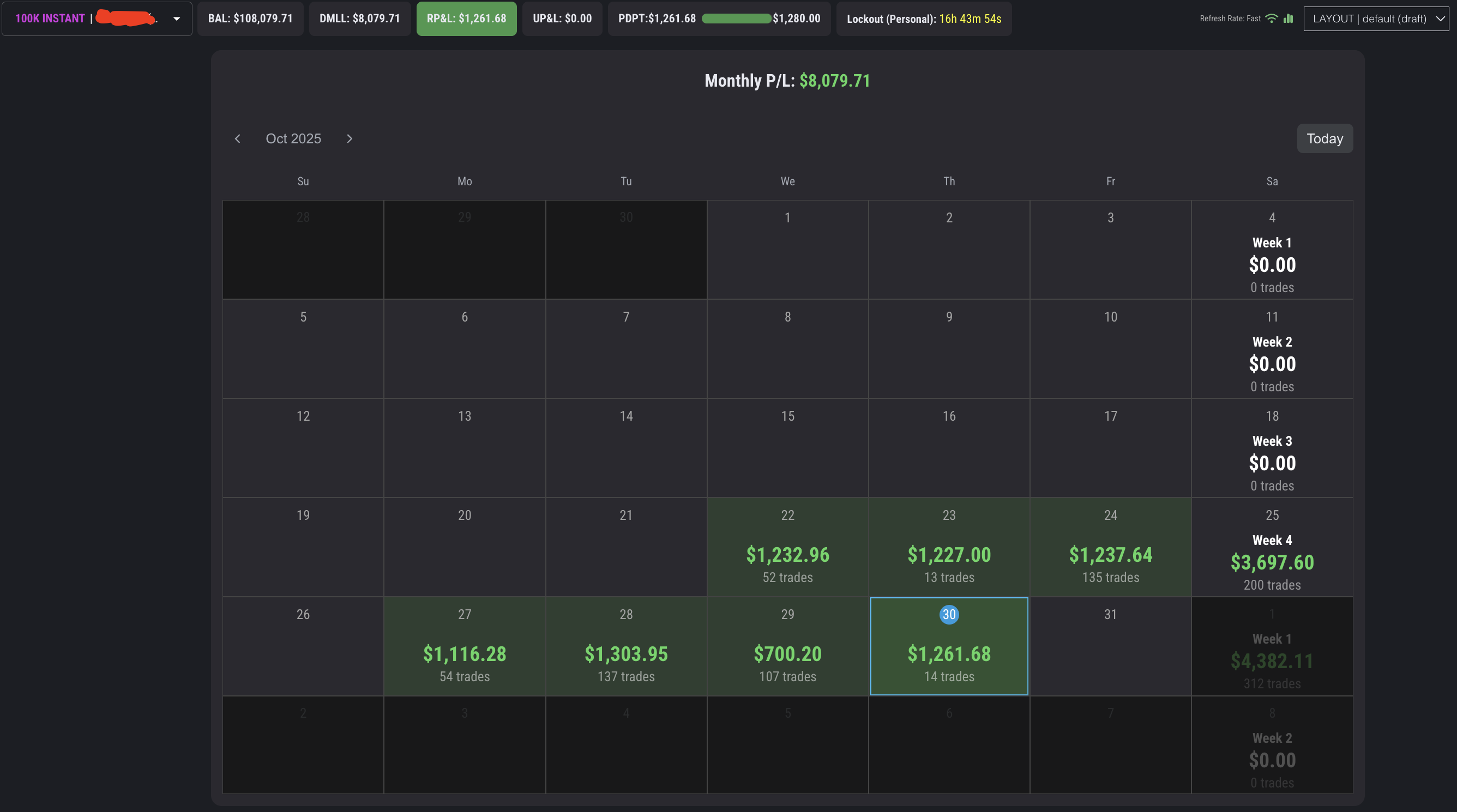Click the UP&L $0.00 indicator
The width and height of the screenshot is (1457, 812).
click(x=562, y=19)
